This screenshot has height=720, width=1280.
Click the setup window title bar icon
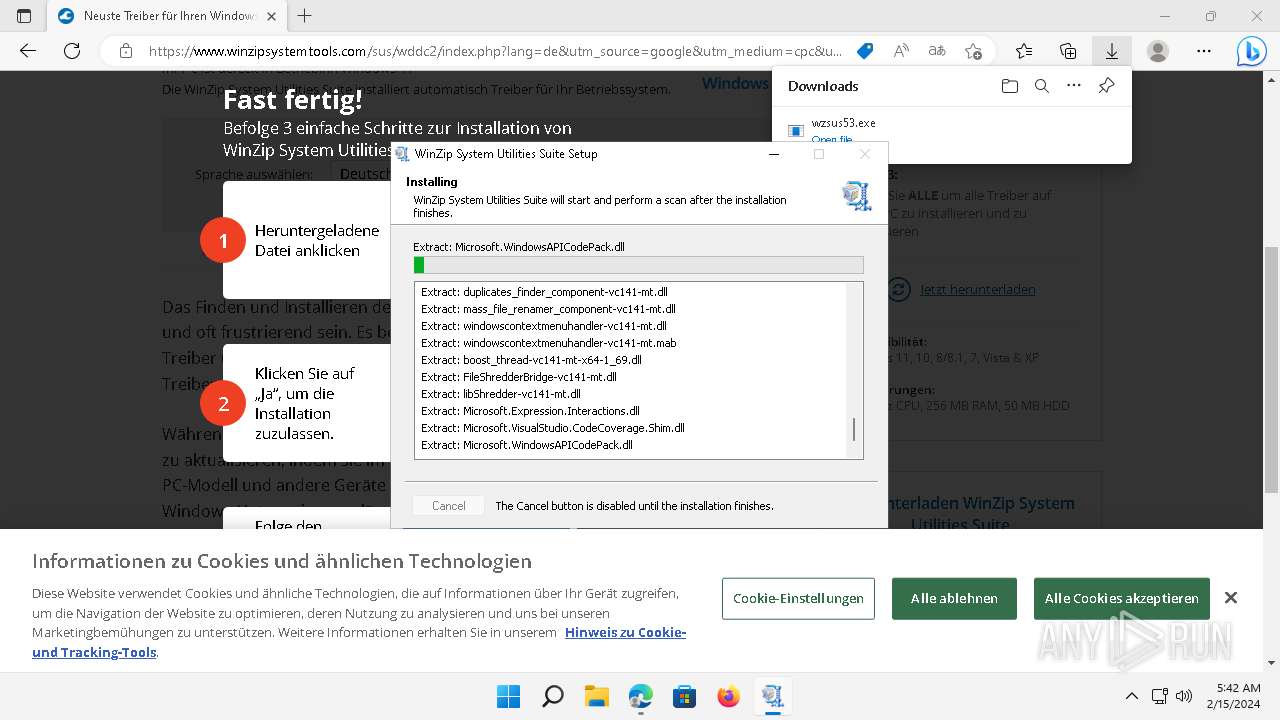(x=402, y=154)
